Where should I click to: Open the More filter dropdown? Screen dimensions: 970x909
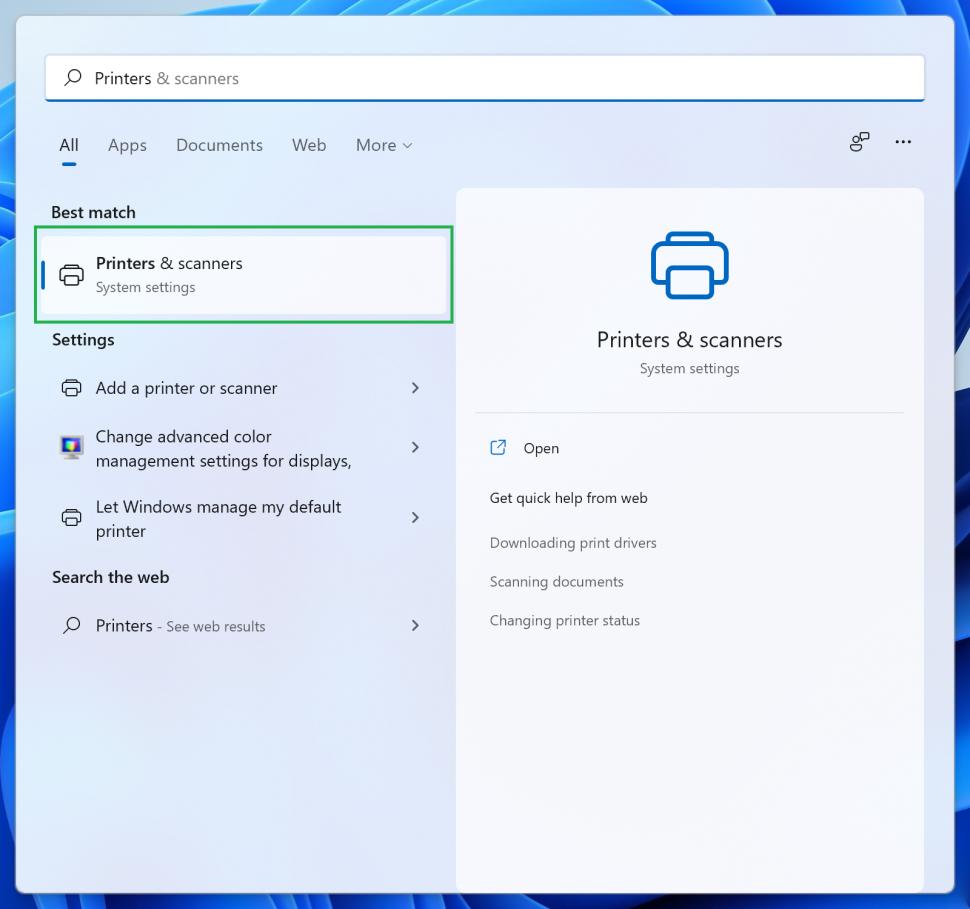coord(384,145)
